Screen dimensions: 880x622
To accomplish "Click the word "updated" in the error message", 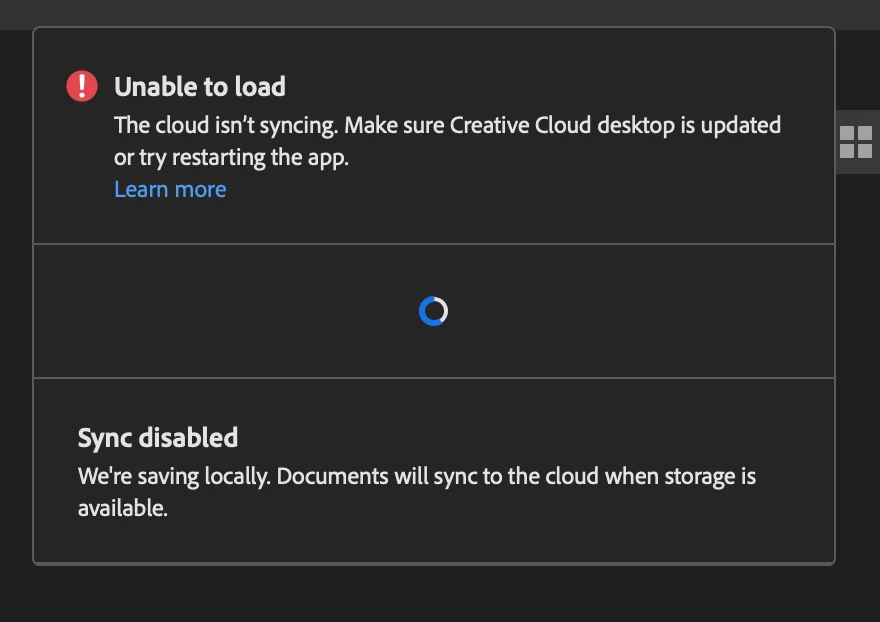I will [741, 126].
